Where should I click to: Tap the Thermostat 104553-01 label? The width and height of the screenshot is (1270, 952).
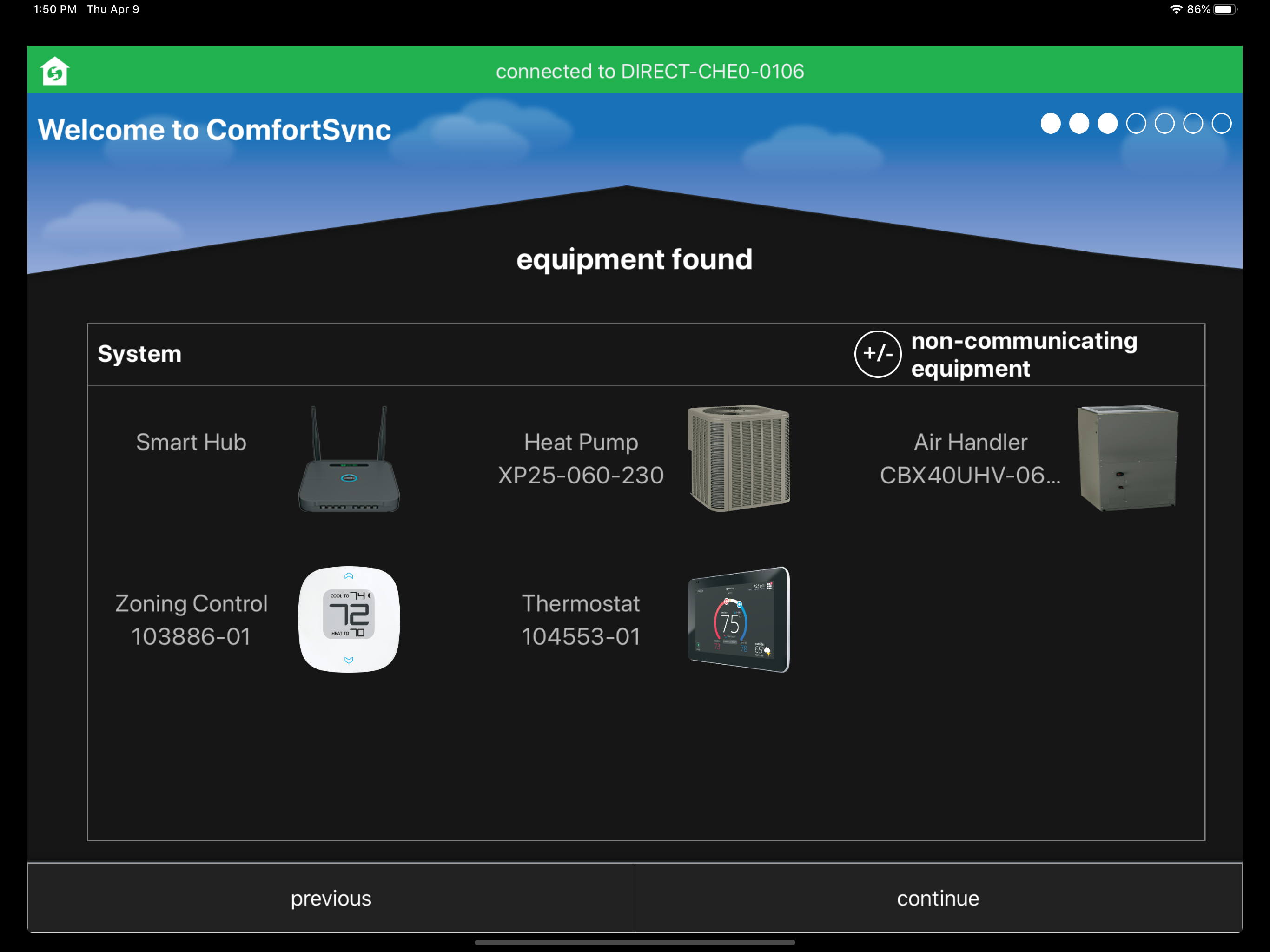581,620
